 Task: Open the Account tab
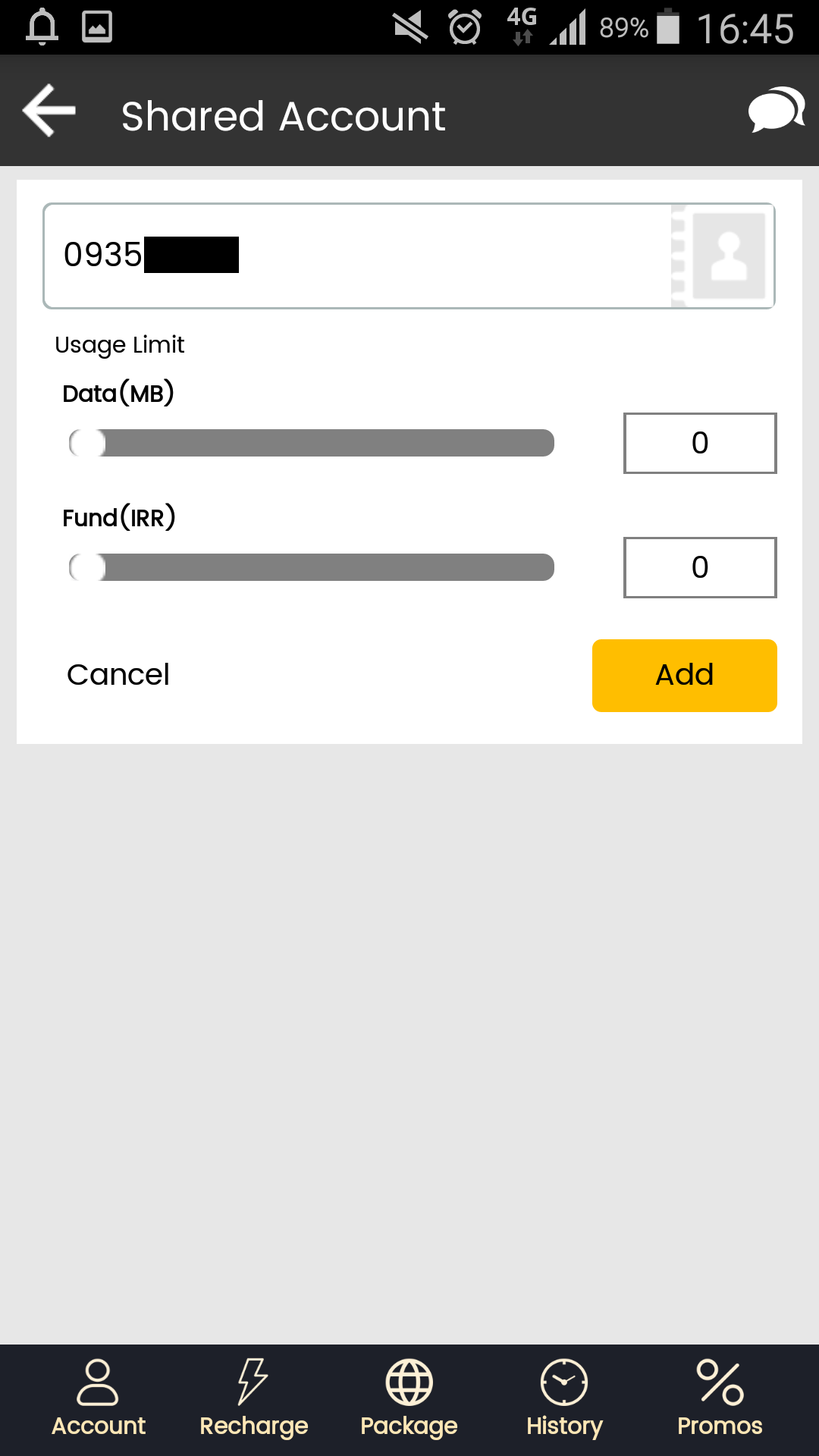click(x=99, y=1398)
